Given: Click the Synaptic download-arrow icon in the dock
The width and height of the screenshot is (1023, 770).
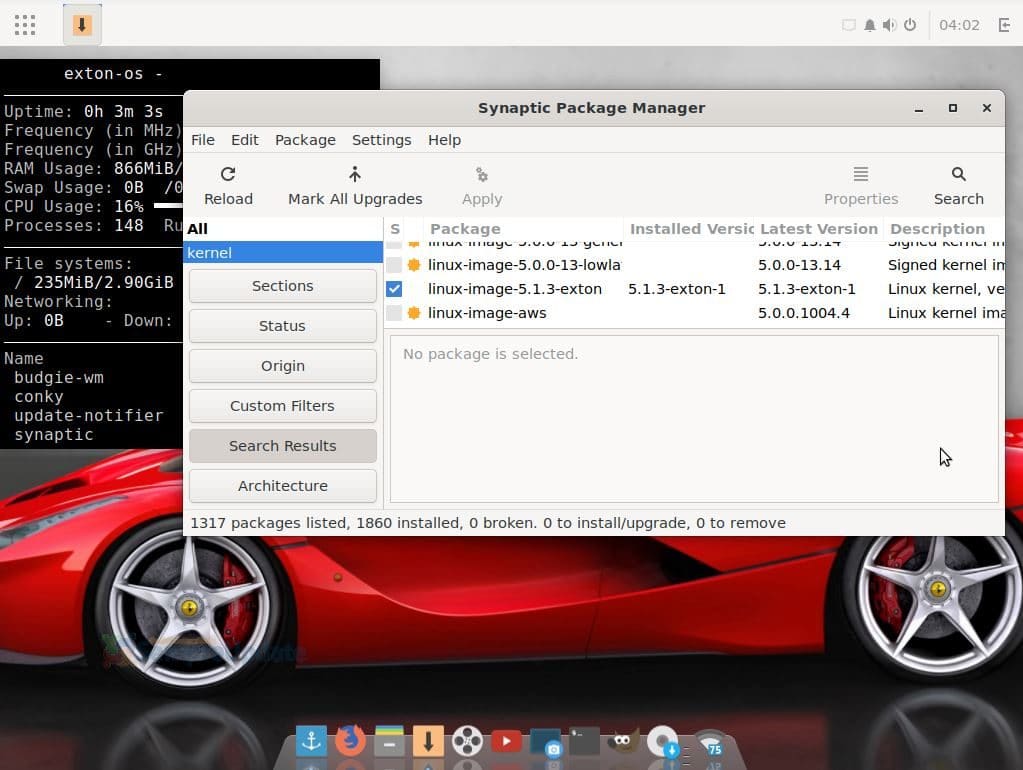Looking at the screenshot, I should (428, 741).
